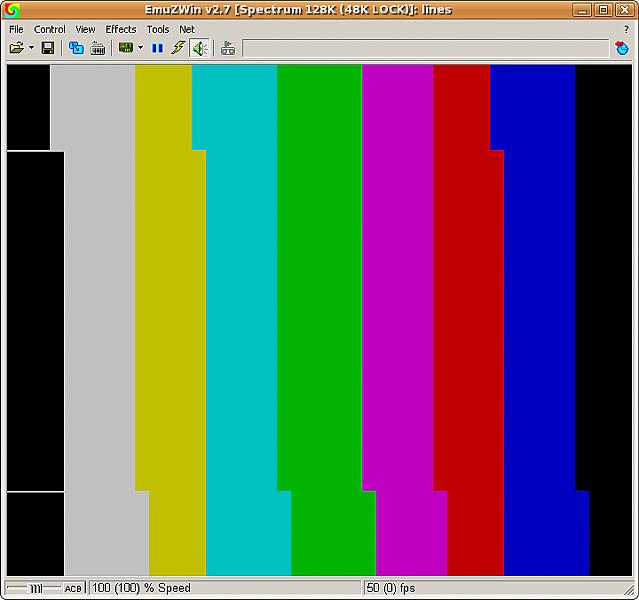This screenshot has width=639, height=600.
Task: Adjust the volume slider in status bar
Action: tap(35, 588)
